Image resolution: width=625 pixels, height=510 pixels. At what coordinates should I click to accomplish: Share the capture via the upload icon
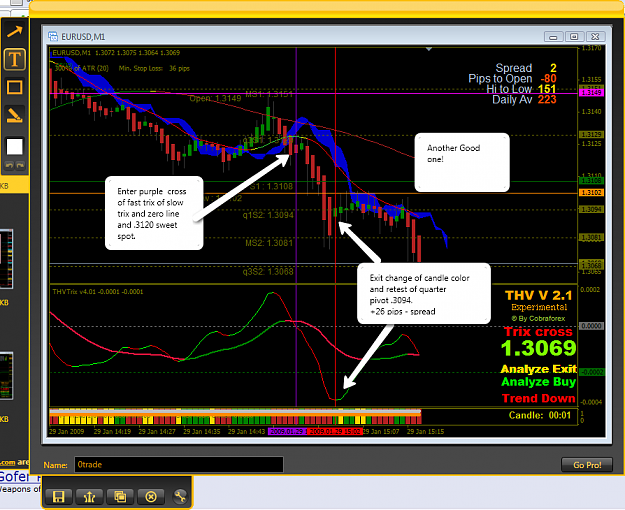click(89, 496)
